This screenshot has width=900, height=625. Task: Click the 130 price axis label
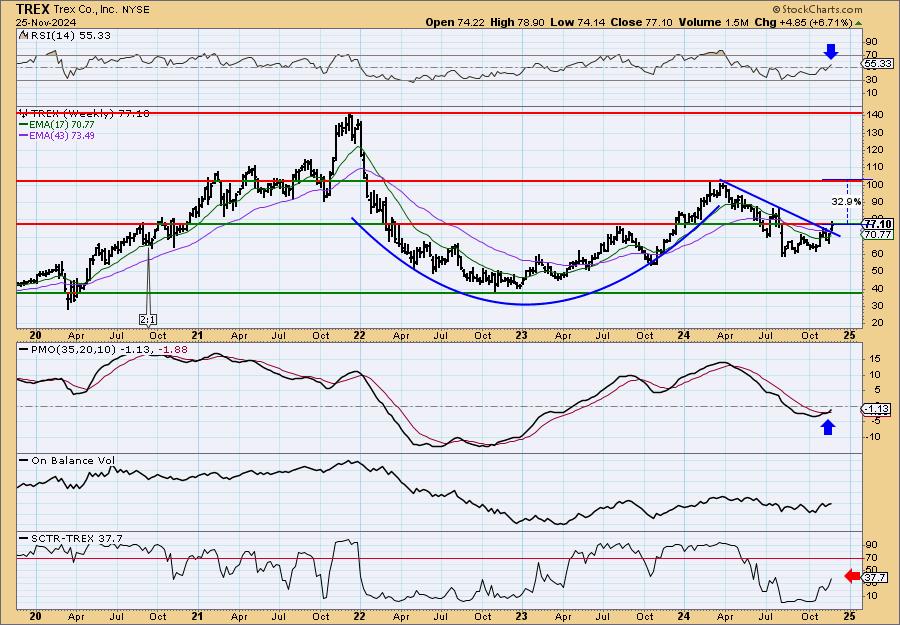(x=874, y=133)
